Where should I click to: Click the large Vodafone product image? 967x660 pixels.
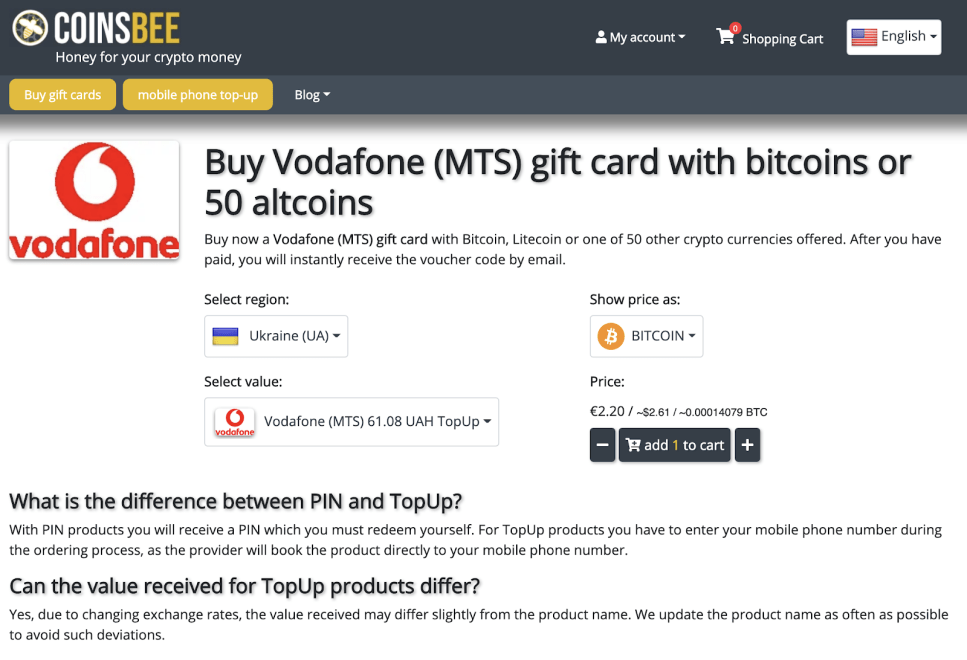(x=94, y=201)
